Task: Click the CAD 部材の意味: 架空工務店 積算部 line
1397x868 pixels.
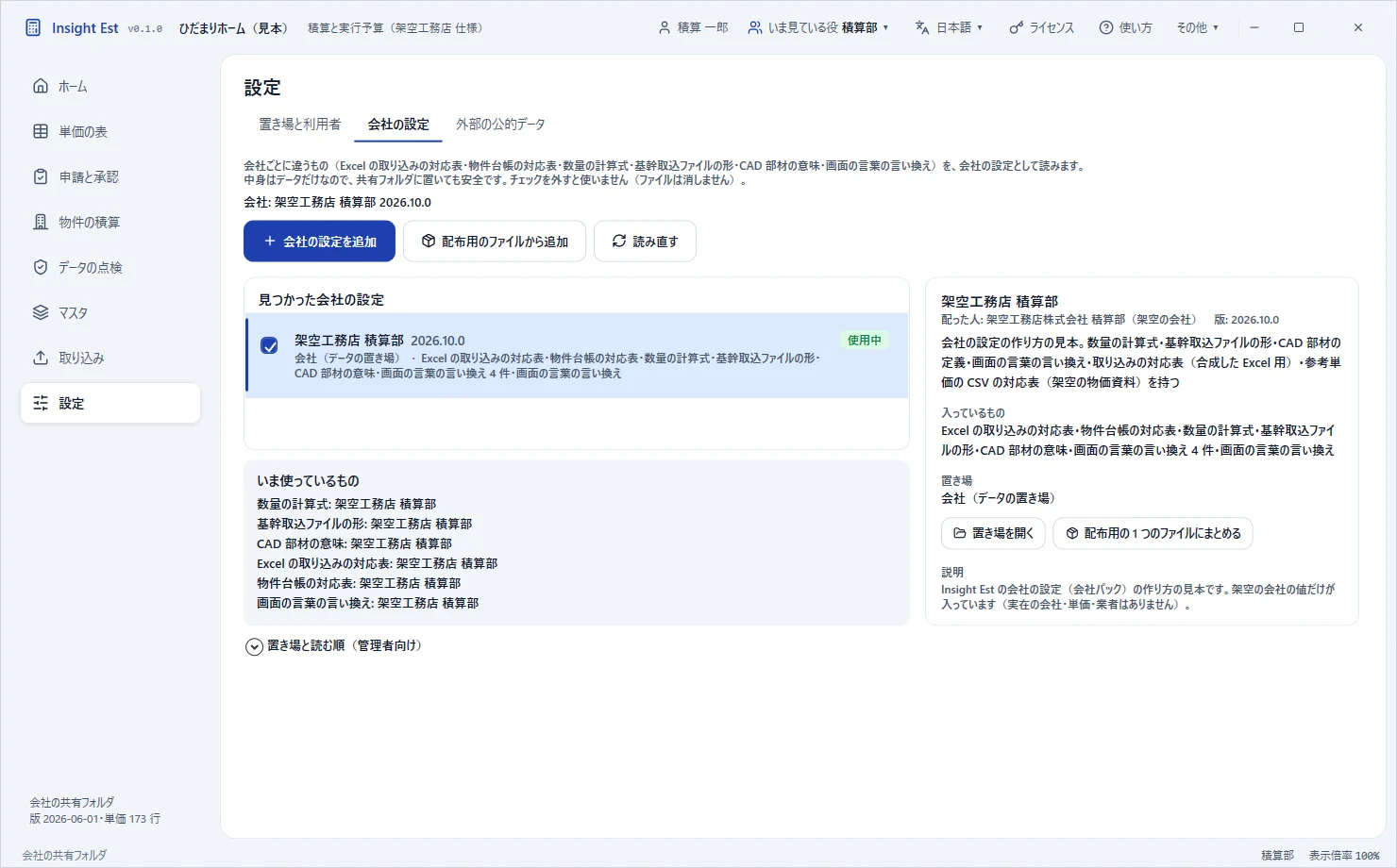Action: click(354, 543)
